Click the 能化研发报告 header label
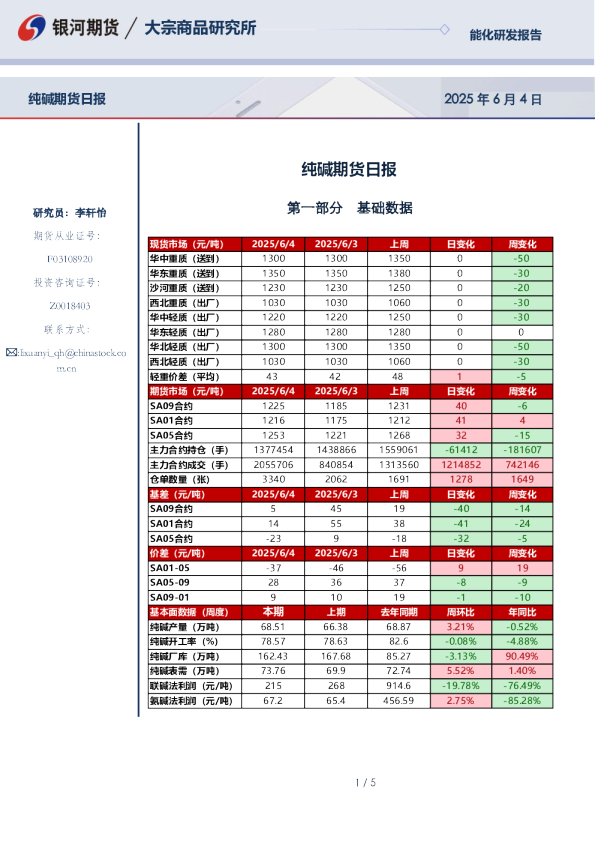 [505, 35]
